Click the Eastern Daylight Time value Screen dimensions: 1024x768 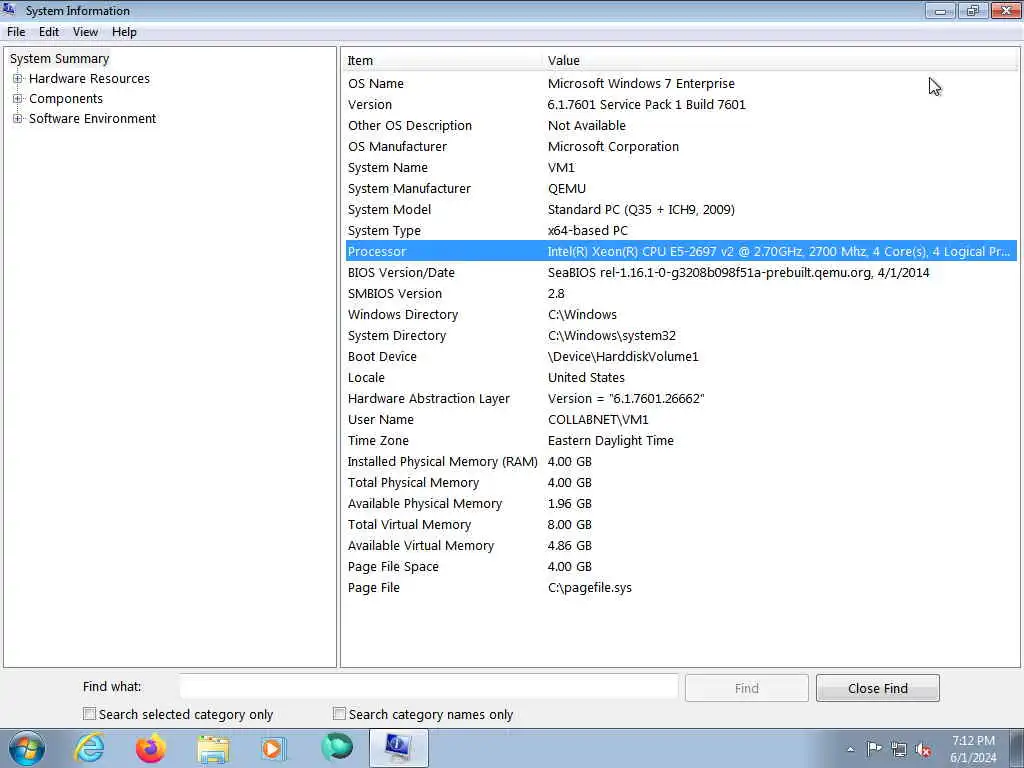(x=611, y=440)
